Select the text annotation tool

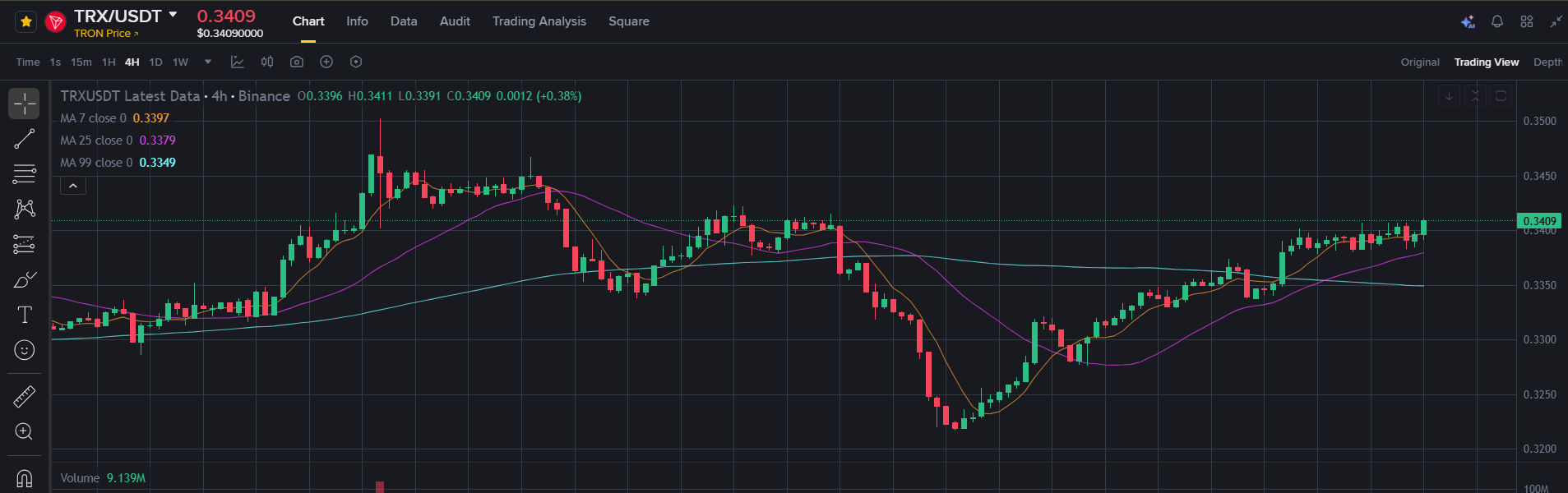[25, 315]
